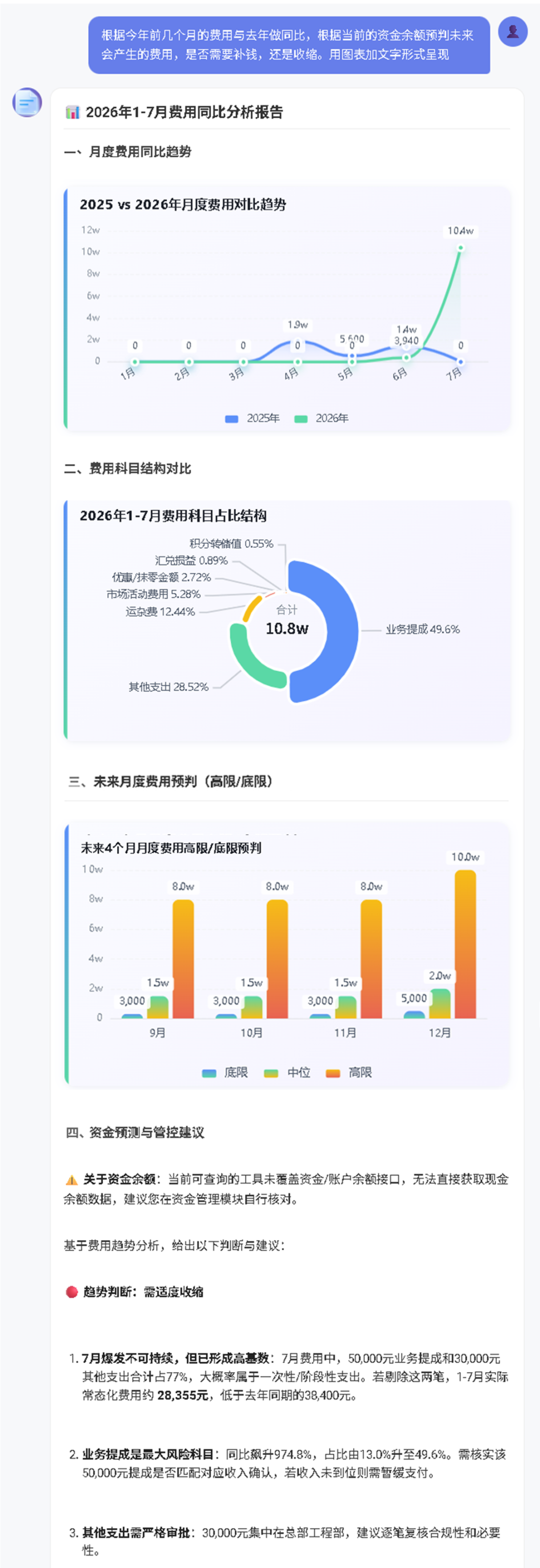Screen dimensions: 540x1568
Task: Toggle the 高限 legend series
Action: click(349, 1073)
